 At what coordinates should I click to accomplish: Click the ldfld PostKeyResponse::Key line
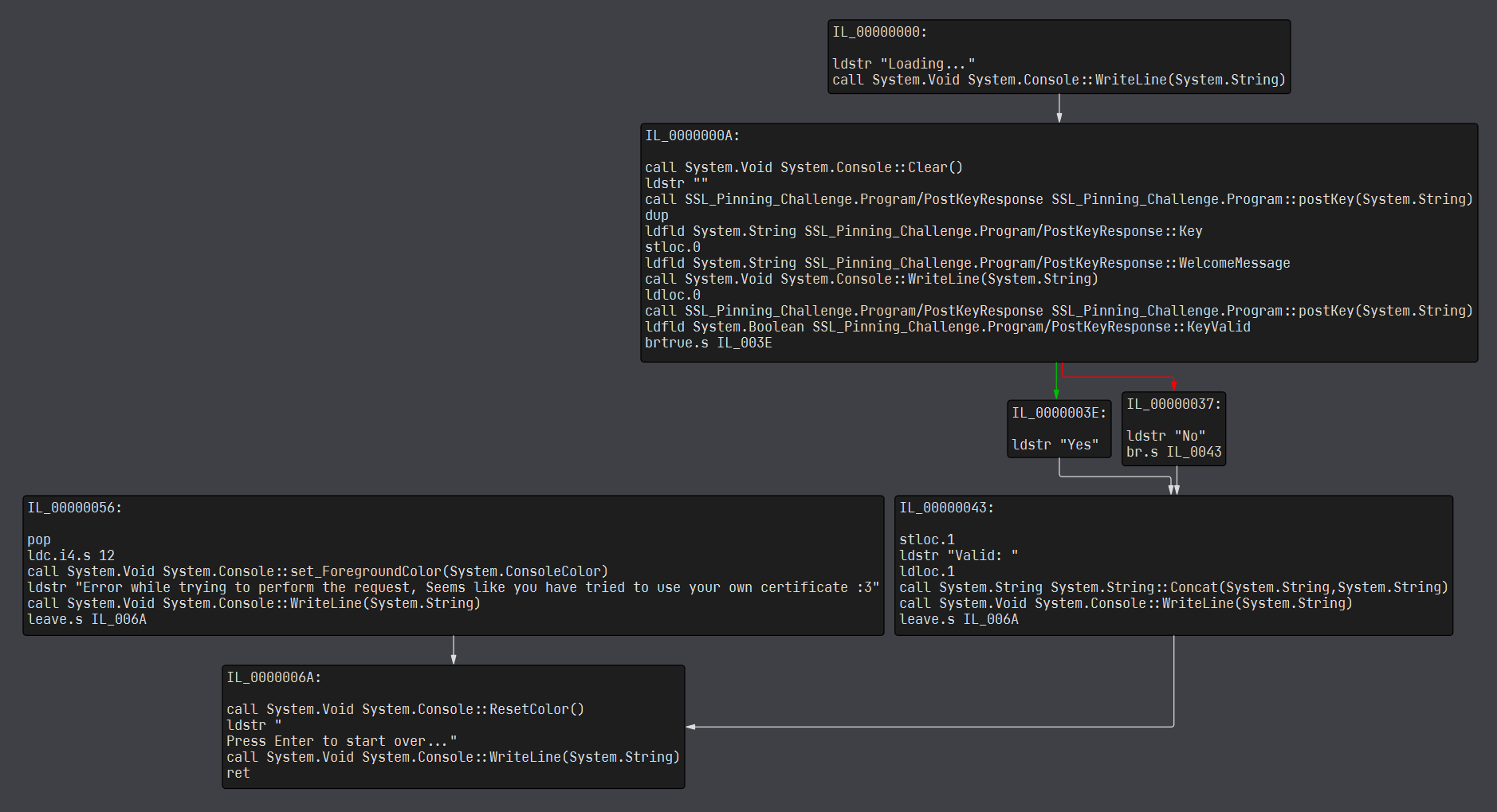tap(923, 231)
